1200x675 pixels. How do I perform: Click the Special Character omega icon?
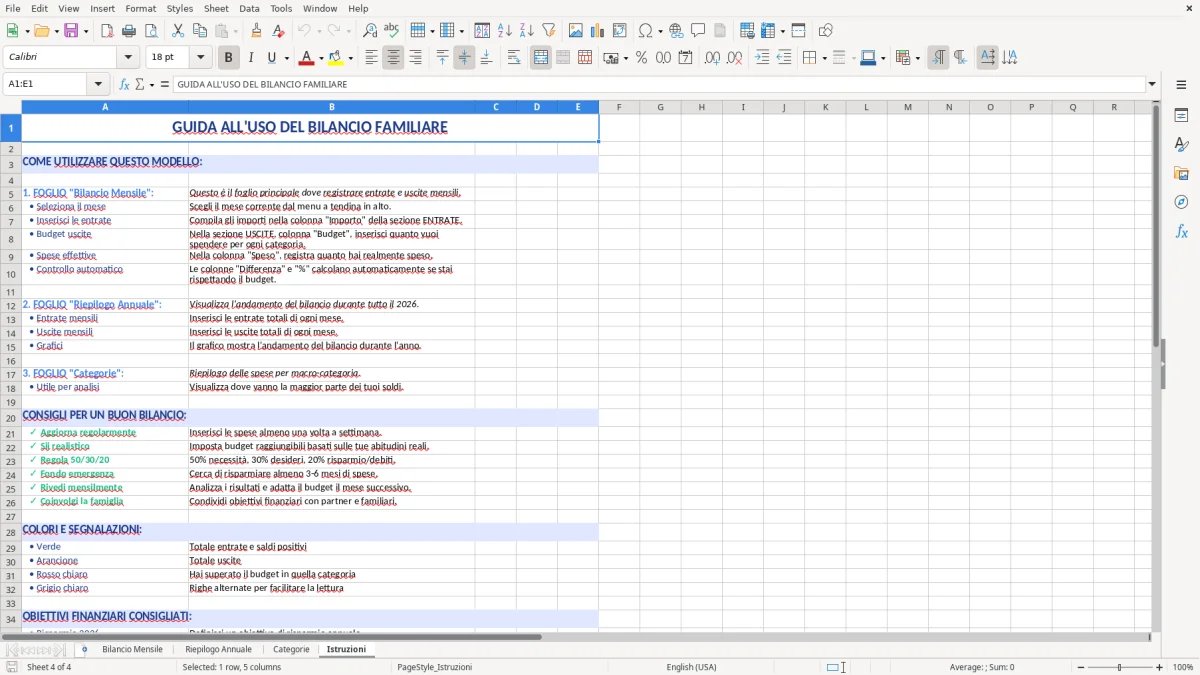(x=645, y=31)
